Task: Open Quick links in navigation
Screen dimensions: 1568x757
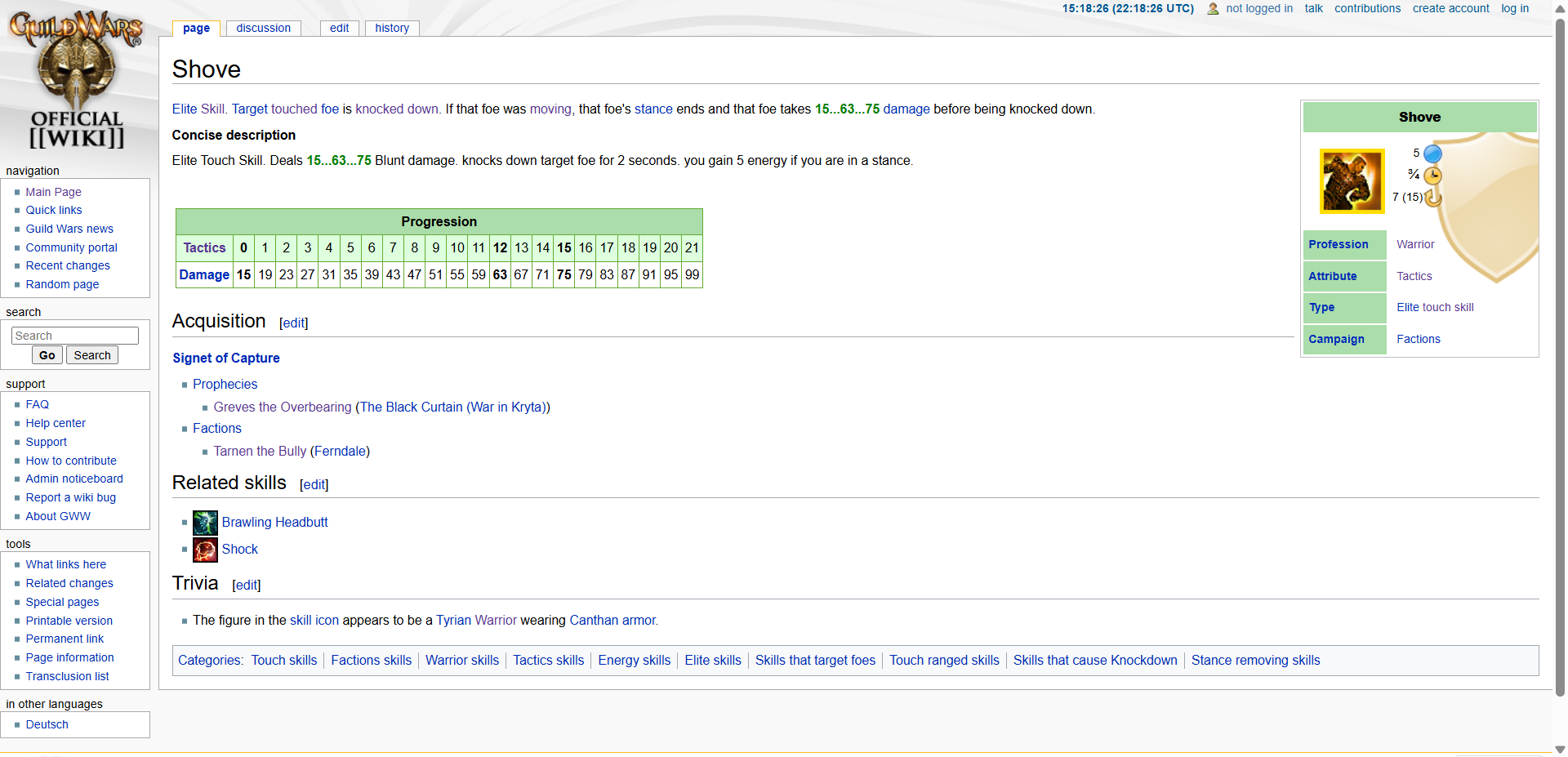Action: click(54, 210)
